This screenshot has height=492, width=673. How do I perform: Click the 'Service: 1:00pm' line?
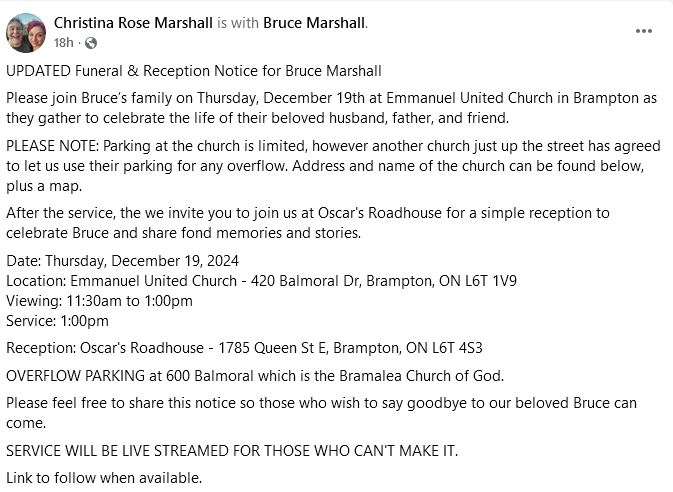[x=57, y=321]
